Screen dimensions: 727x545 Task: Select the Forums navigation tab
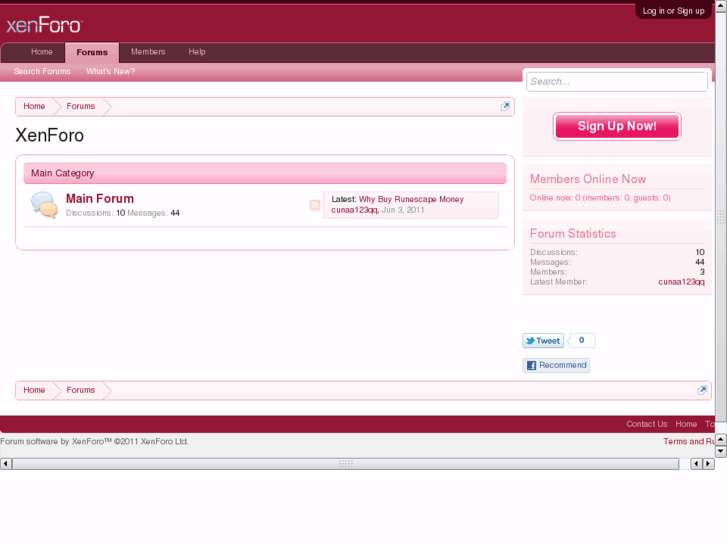(x=92, y=52)
